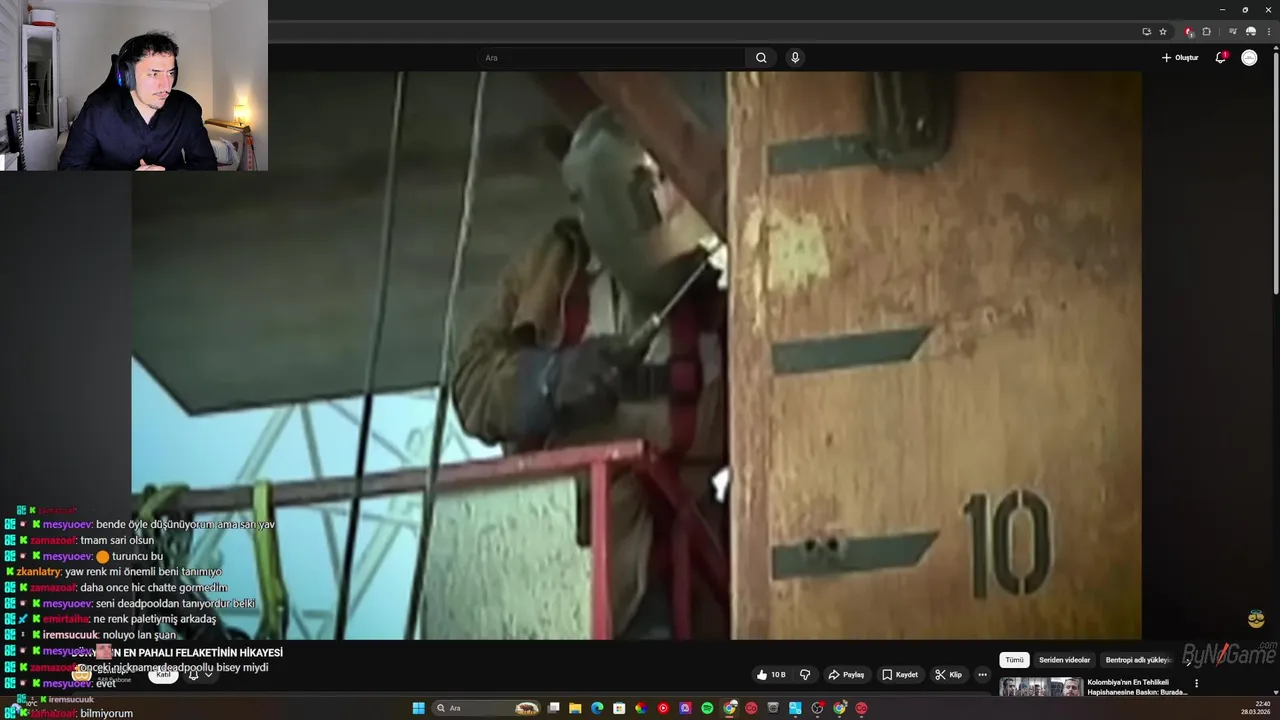1280x720 pixels.
Task: Open Spotify from taskbar
Action: pos(707,708)
